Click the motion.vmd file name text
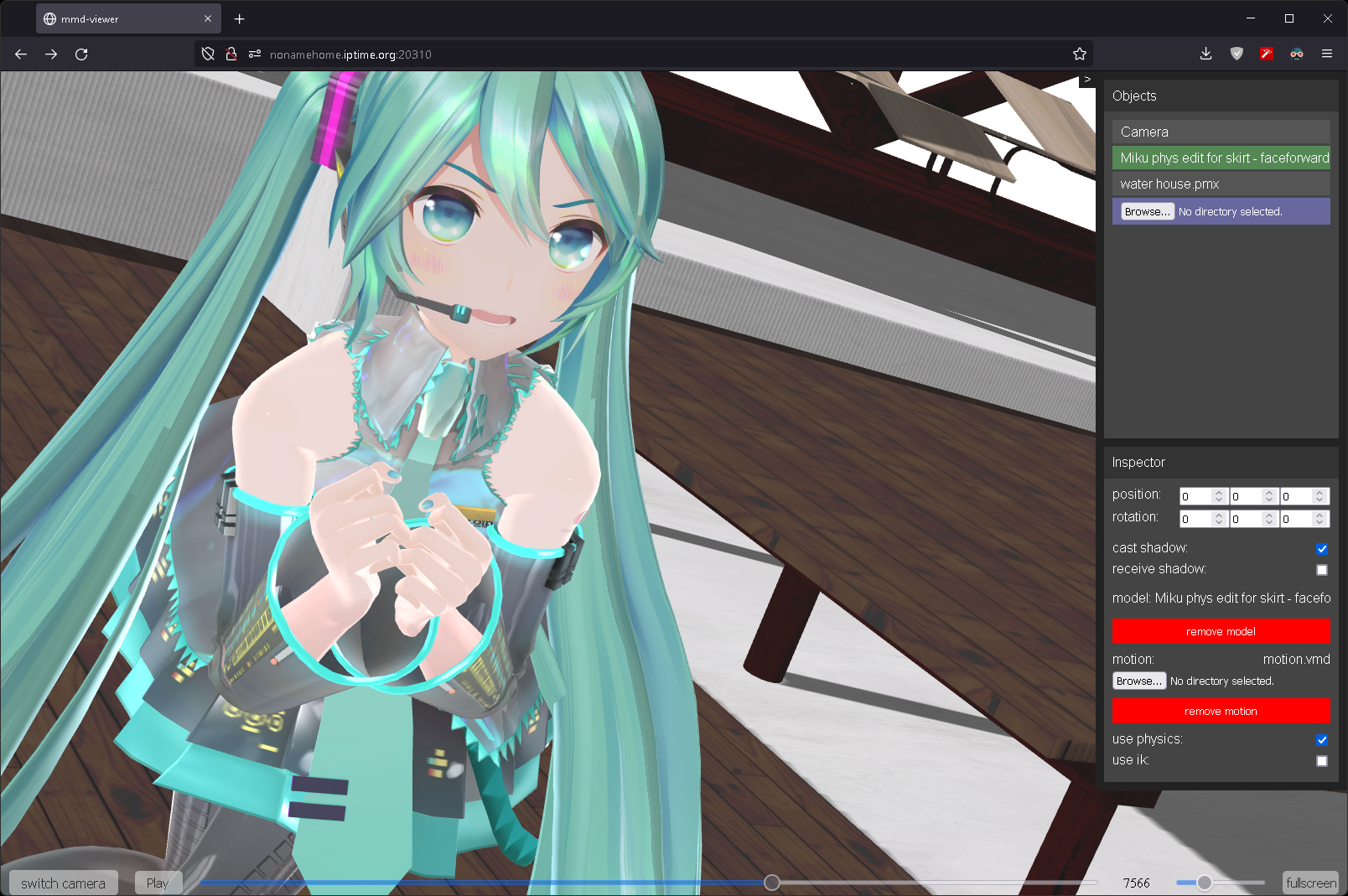 1296,660
